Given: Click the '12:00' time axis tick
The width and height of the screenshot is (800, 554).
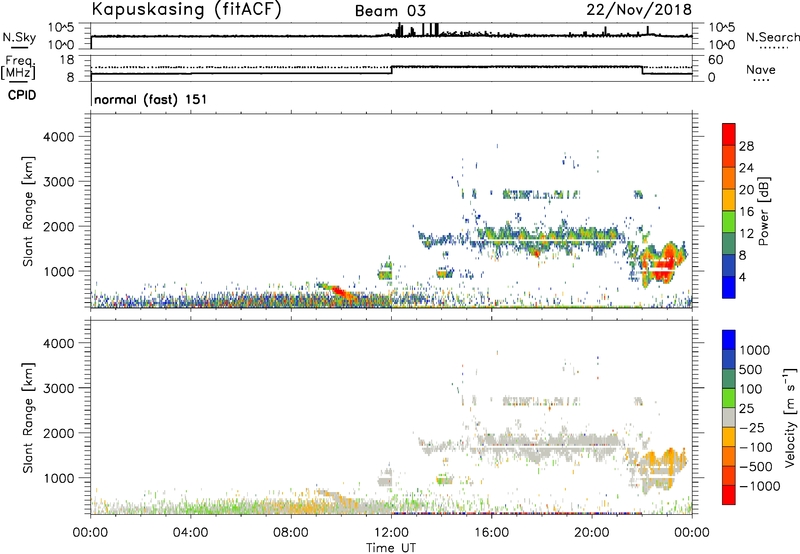Looking at the screenshot, I should pos(391,533).
